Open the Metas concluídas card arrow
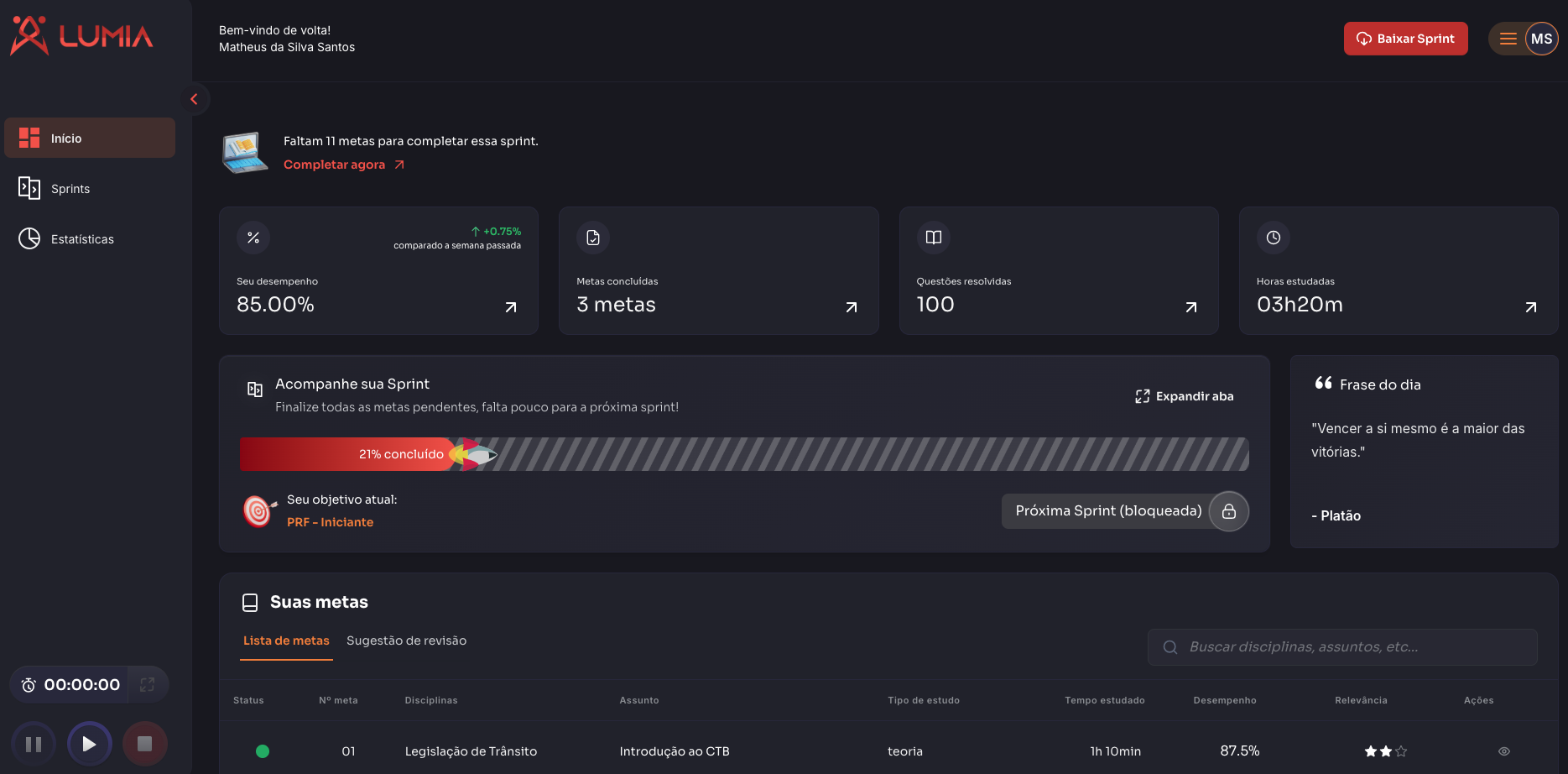Screen dimensions: 1568x774 point(851,307)
